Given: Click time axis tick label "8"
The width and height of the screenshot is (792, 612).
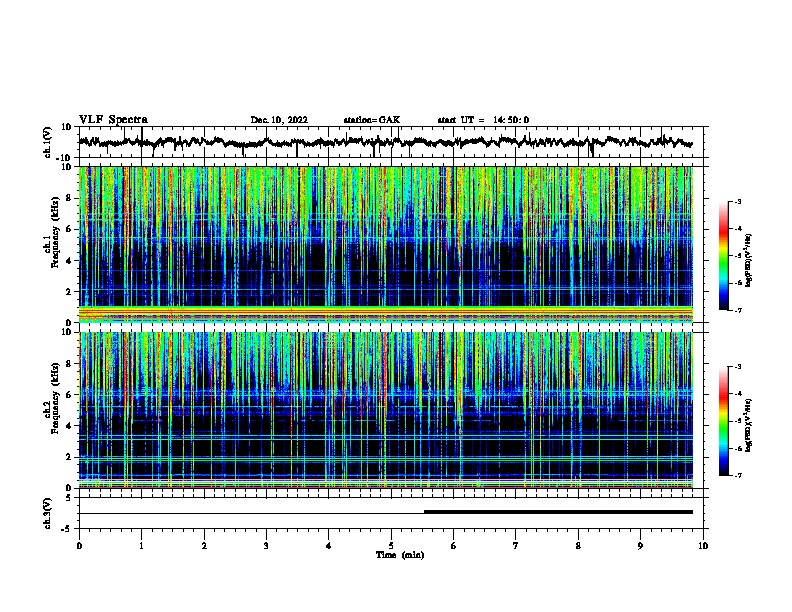Looking at the screenshot, I should coord(578,546).
